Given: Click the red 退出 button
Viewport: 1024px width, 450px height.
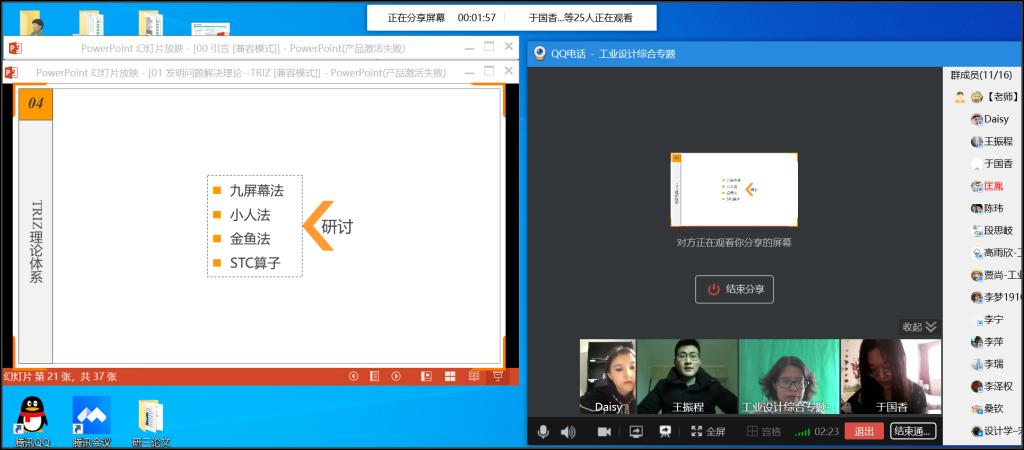Looking at the screenshot, I should tap(864, 431).
